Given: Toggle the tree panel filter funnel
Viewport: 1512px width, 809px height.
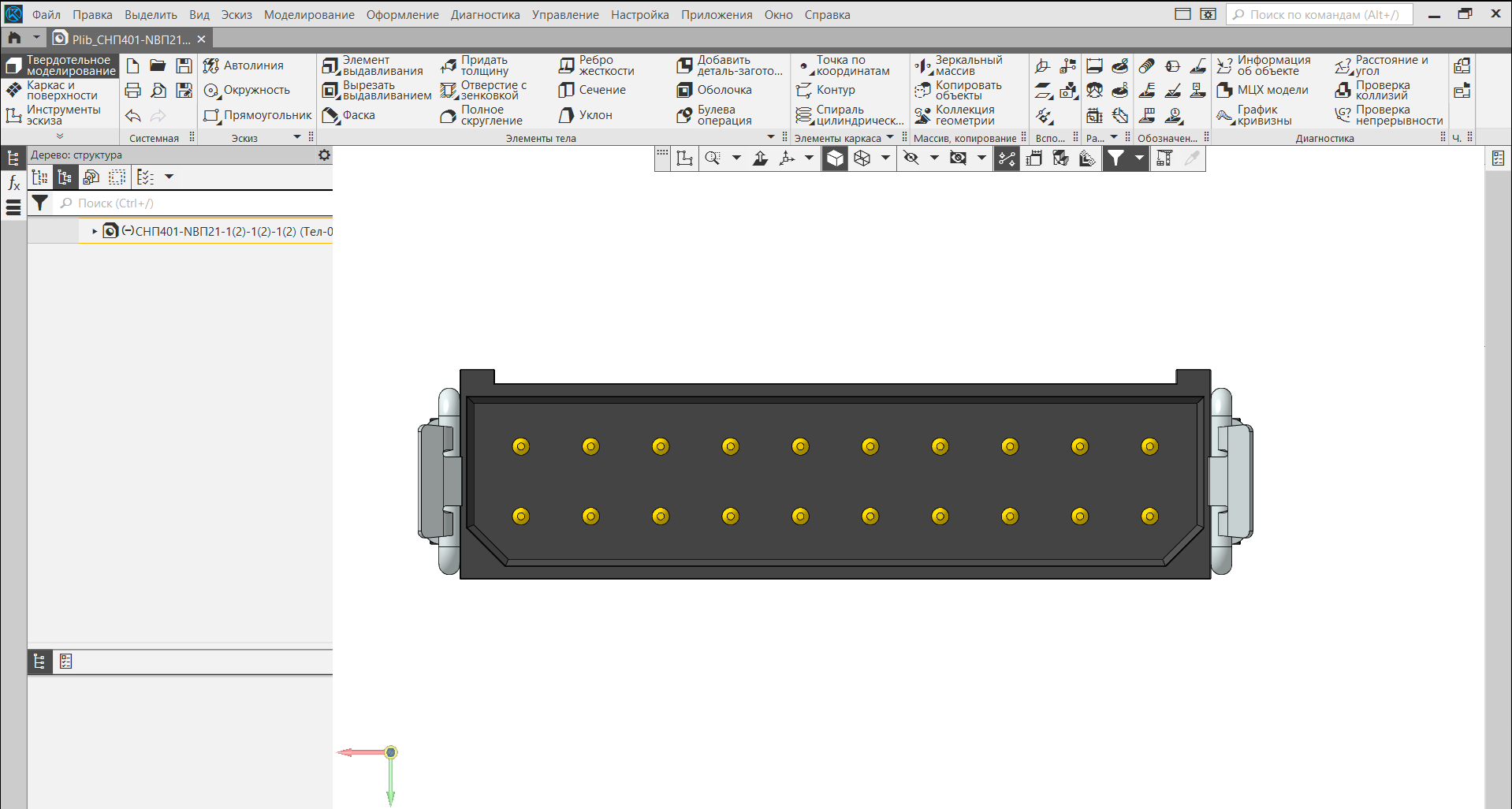Looking at the screenshot, I should 39,203.
